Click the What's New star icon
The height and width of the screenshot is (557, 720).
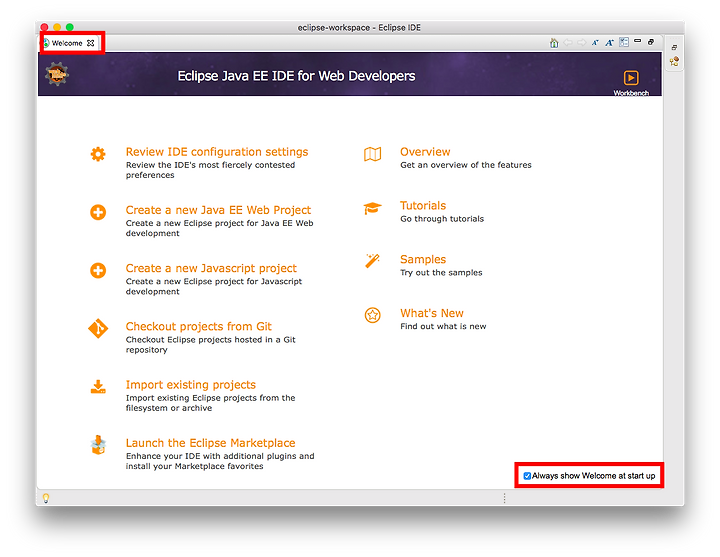coord(372,315)
